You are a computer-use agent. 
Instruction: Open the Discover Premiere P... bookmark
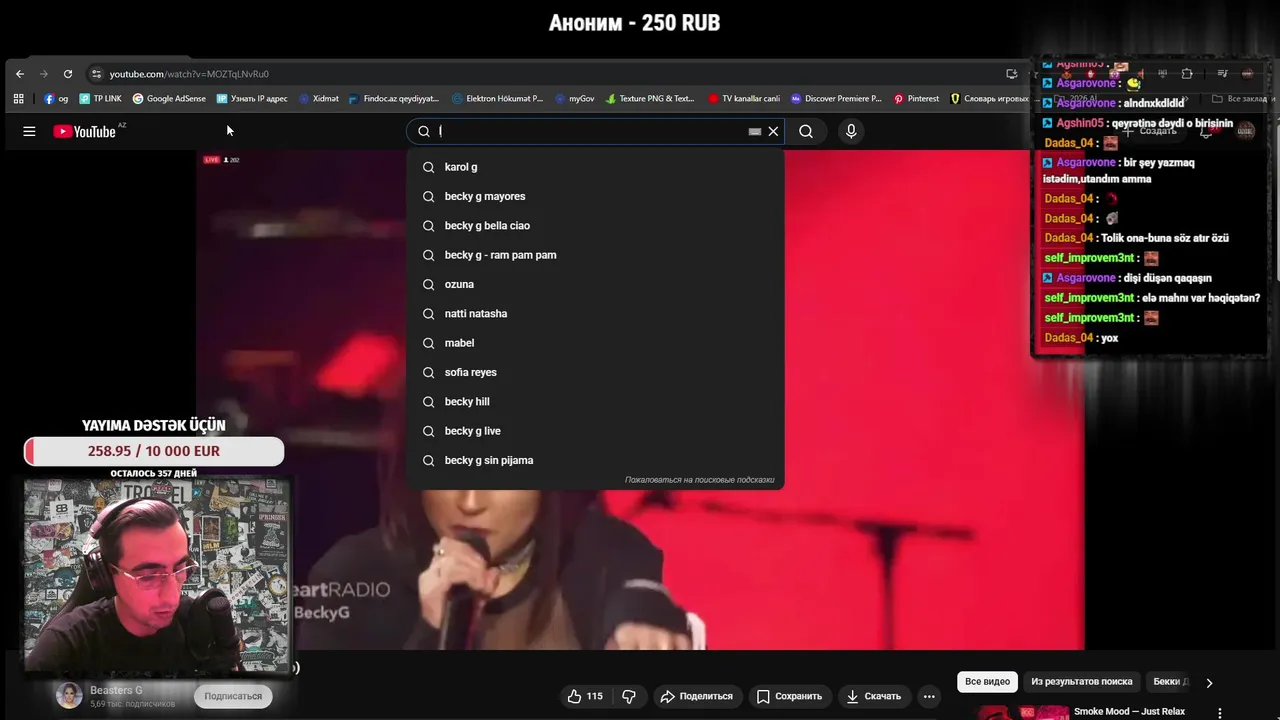point(836,99)
